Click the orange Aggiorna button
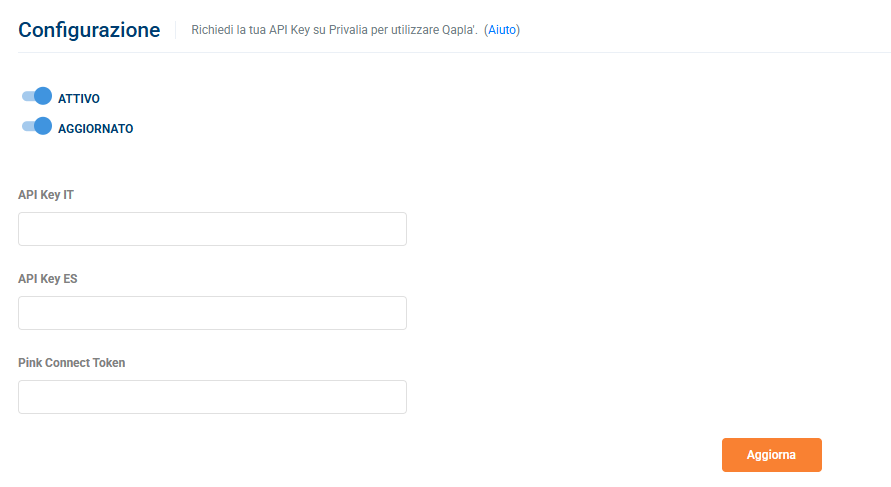 (x=772, y=455)
